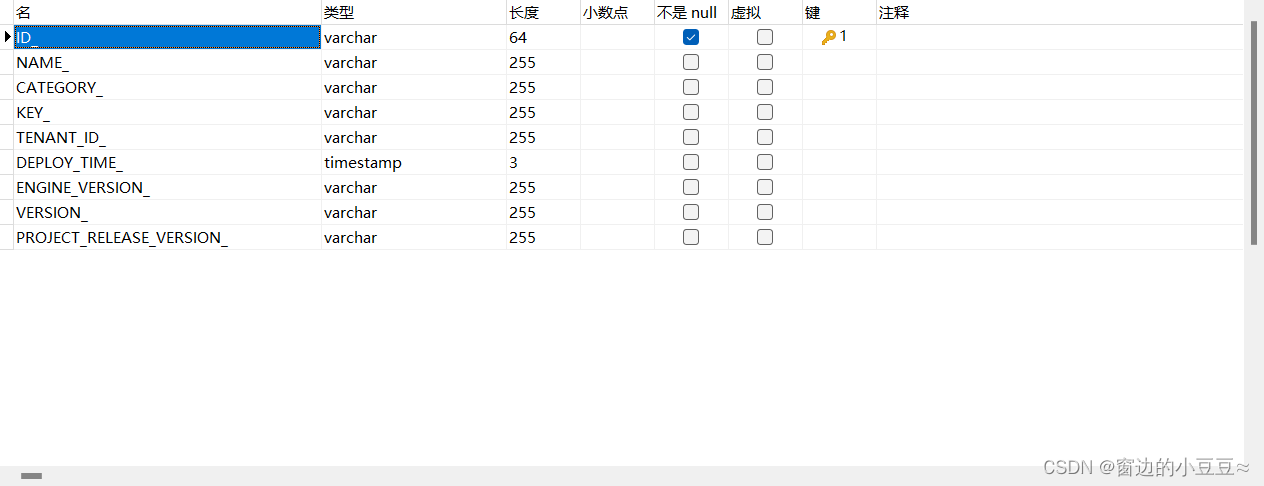Uncheck the not null checkbox for ID_

point(691,37)
